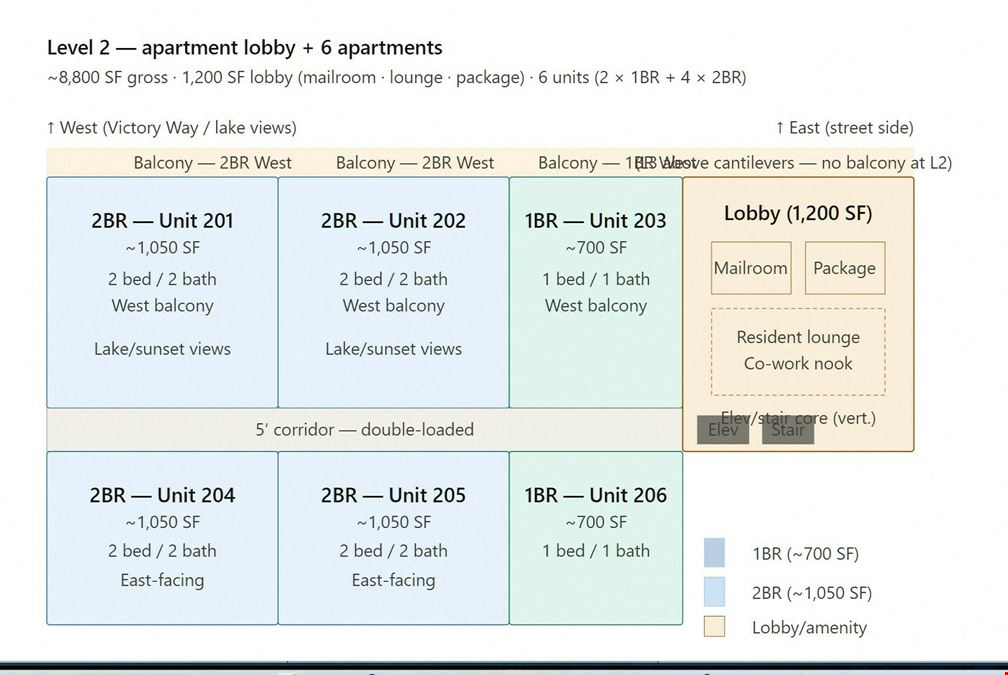Click the Level 2 apartment lobby title
This screenshot has width=1008, height=675.
coord(244,48)
